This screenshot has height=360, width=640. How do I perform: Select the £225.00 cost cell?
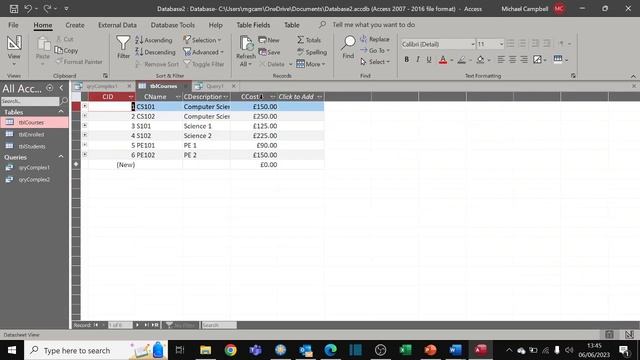click(x=254, y=136)
